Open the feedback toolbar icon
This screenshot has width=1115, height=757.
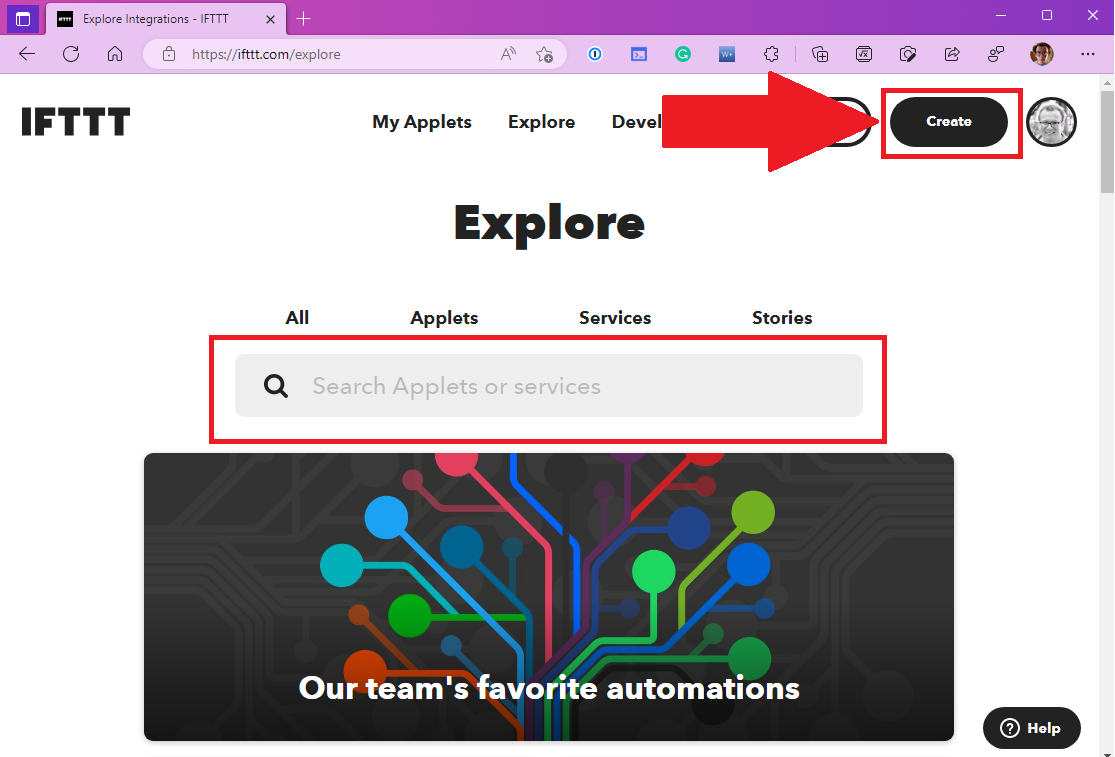point(996,54)
